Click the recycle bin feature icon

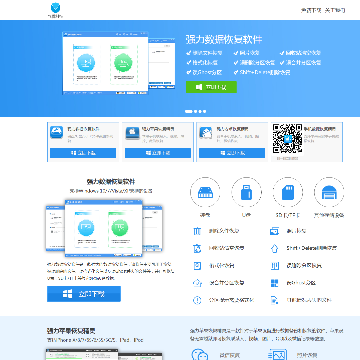197,248
